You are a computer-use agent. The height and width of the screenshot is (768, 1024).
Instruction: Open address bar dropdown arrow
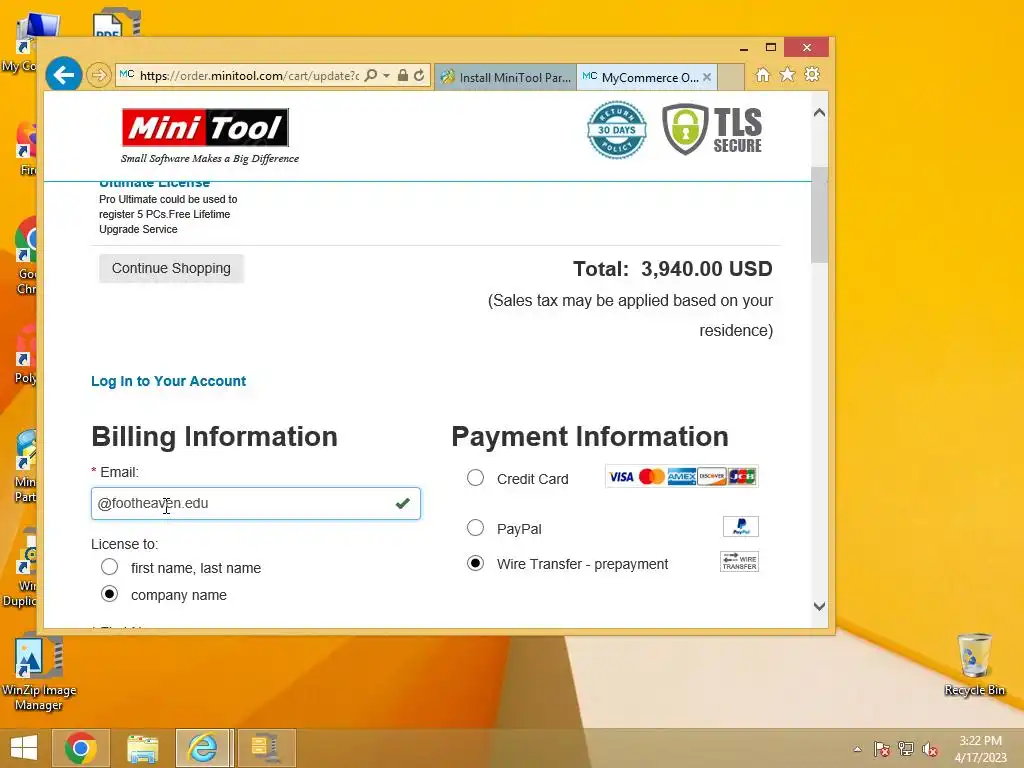click(x=386, y=75)
